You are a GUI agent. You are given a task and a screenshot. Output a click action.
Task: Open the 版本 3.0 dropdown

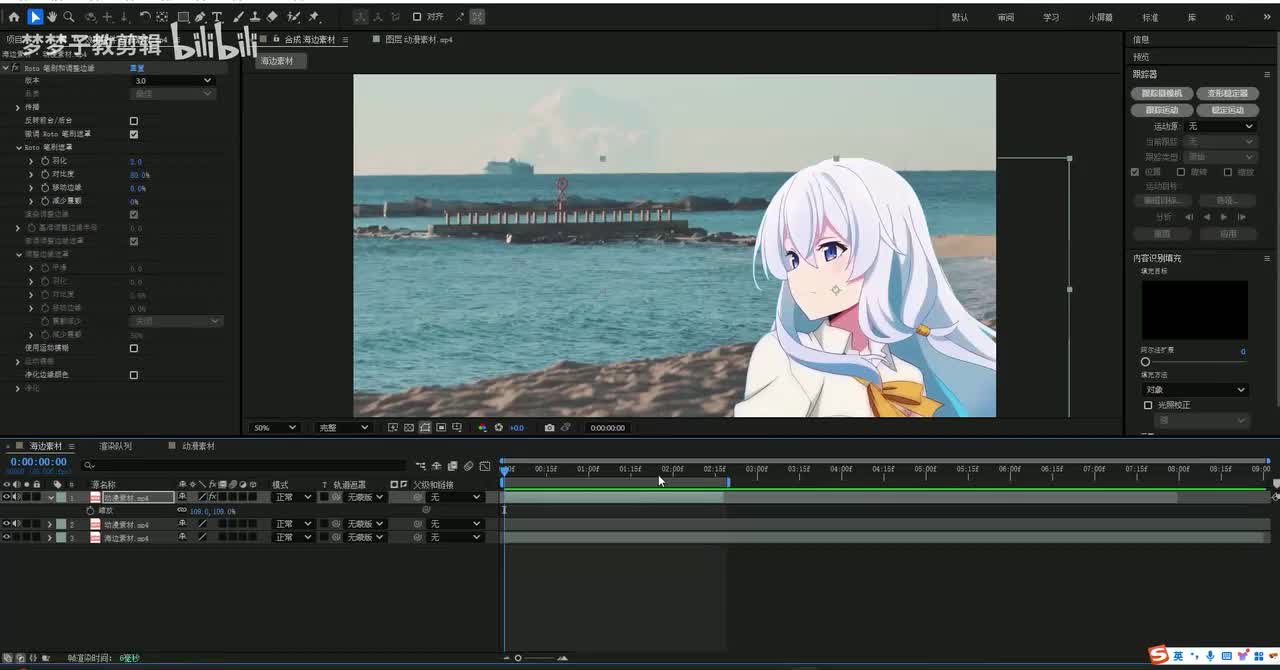click(x=173, y=81)
